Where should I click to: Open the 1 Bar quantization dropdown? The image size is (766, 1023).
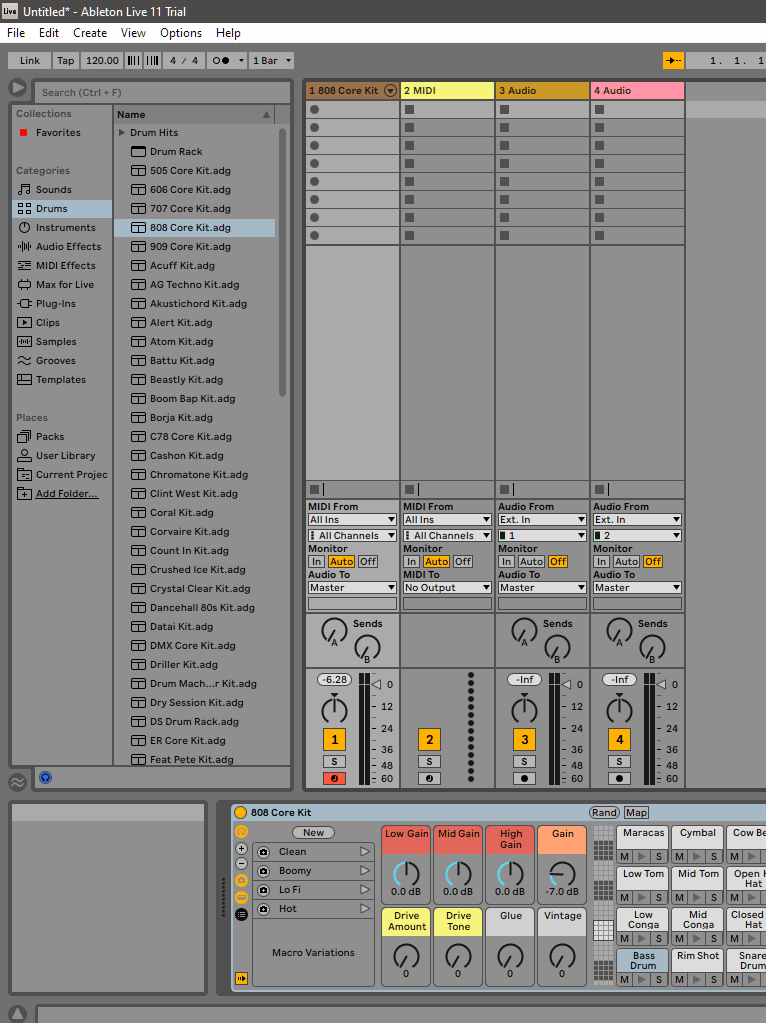[271, 61]
